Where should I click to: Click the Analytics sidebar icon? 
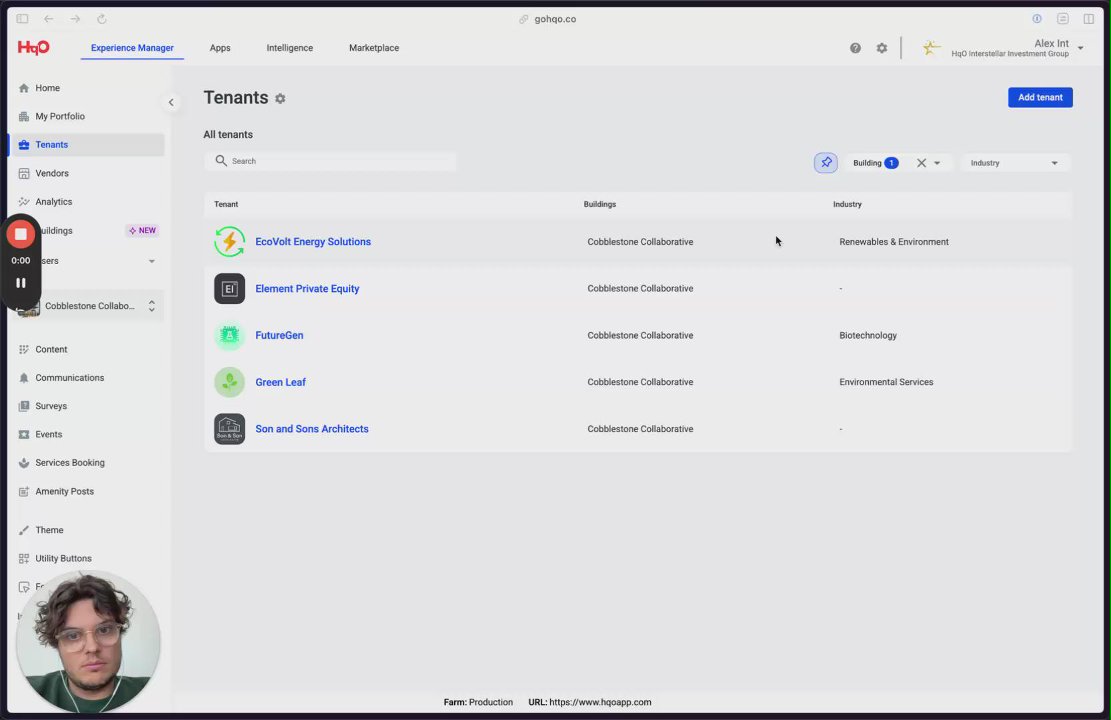(x=24, y=202)
